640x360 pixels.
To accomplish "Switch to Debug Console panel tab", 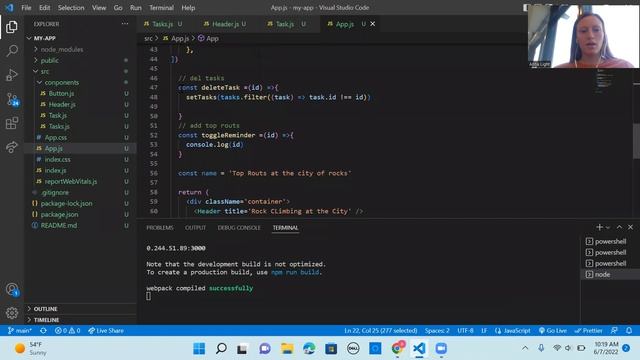I will click(x=239, y=228).
